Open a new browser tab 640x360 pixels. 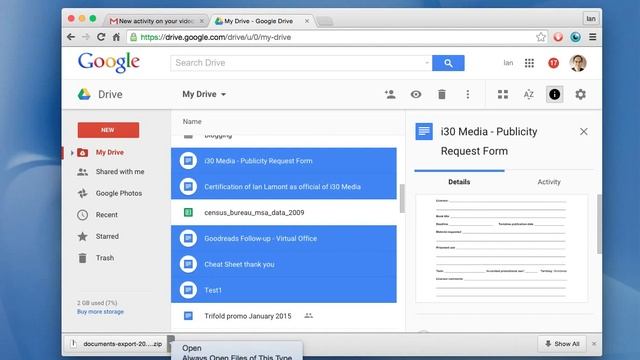[x=325, y=21]
